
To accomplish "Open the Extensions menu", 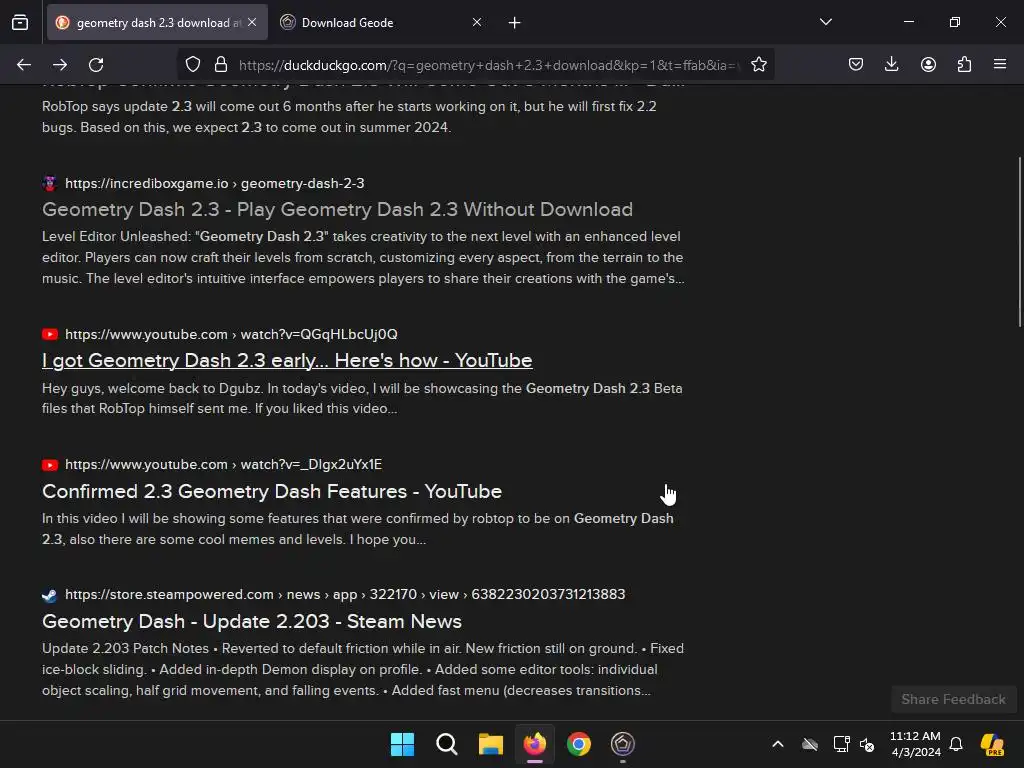I will [964, 65].
